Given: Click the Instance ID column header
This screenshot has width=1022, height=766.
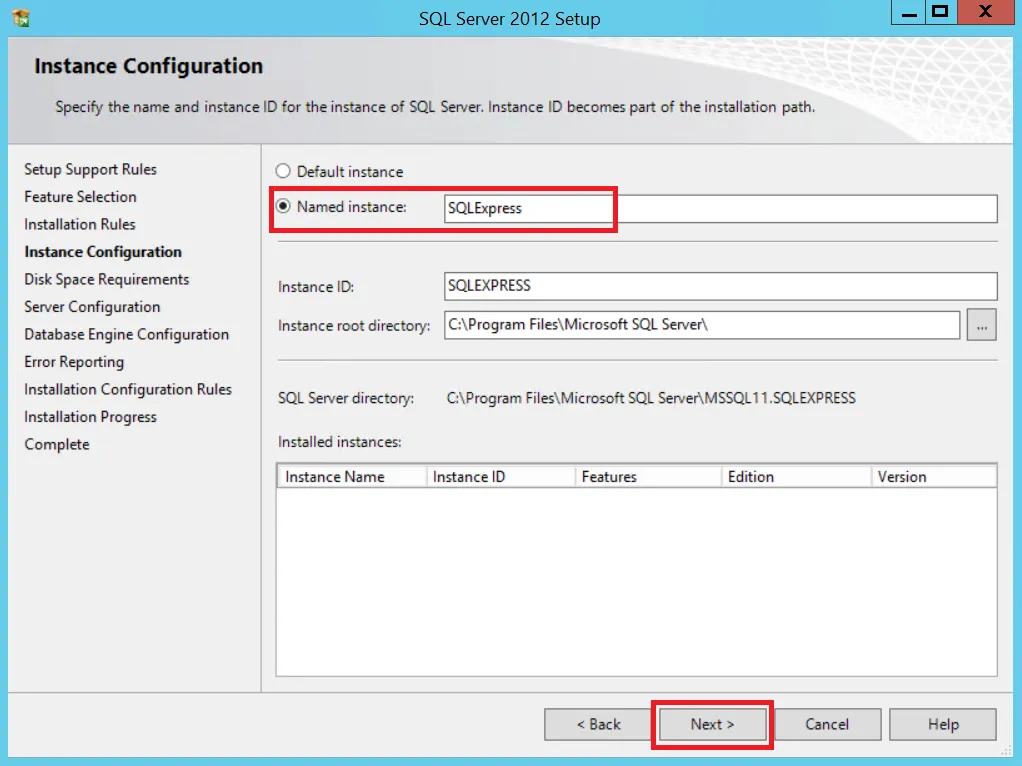Looking at the screenshot, I should 501,477.
